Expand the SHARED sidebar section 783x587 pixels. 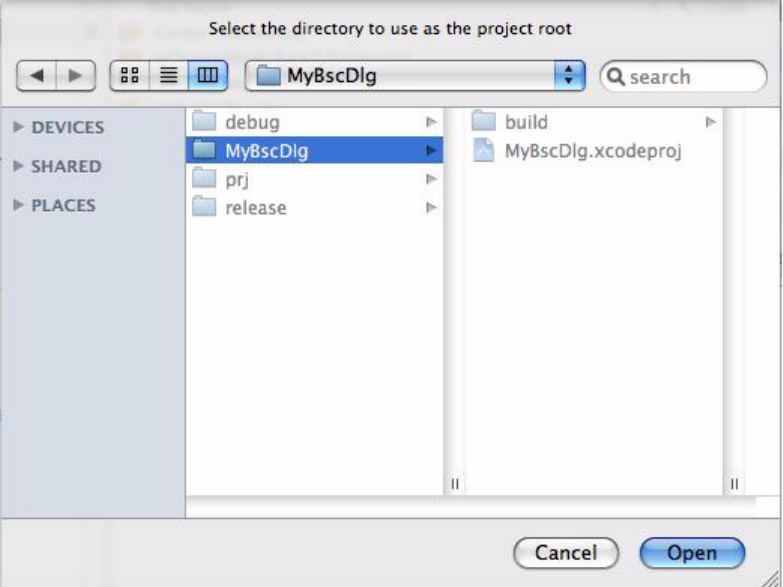(x=18, y=165)
